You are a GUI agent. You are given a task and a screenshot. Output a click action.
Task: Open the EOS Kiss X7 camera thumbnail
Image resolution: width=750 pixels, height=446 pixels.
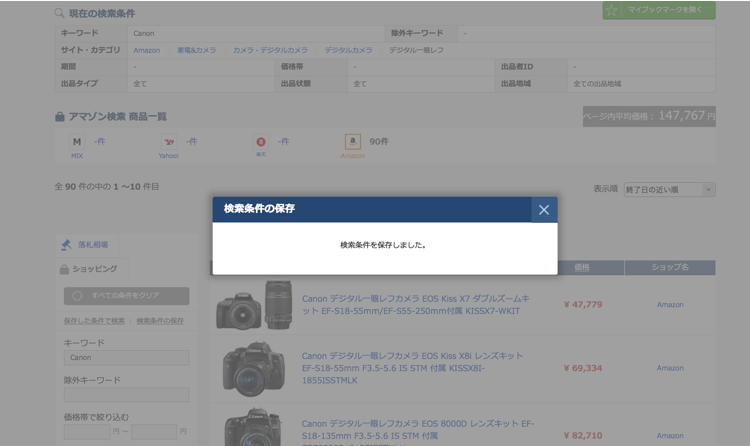pyautogui.click(x=254, y=305)
